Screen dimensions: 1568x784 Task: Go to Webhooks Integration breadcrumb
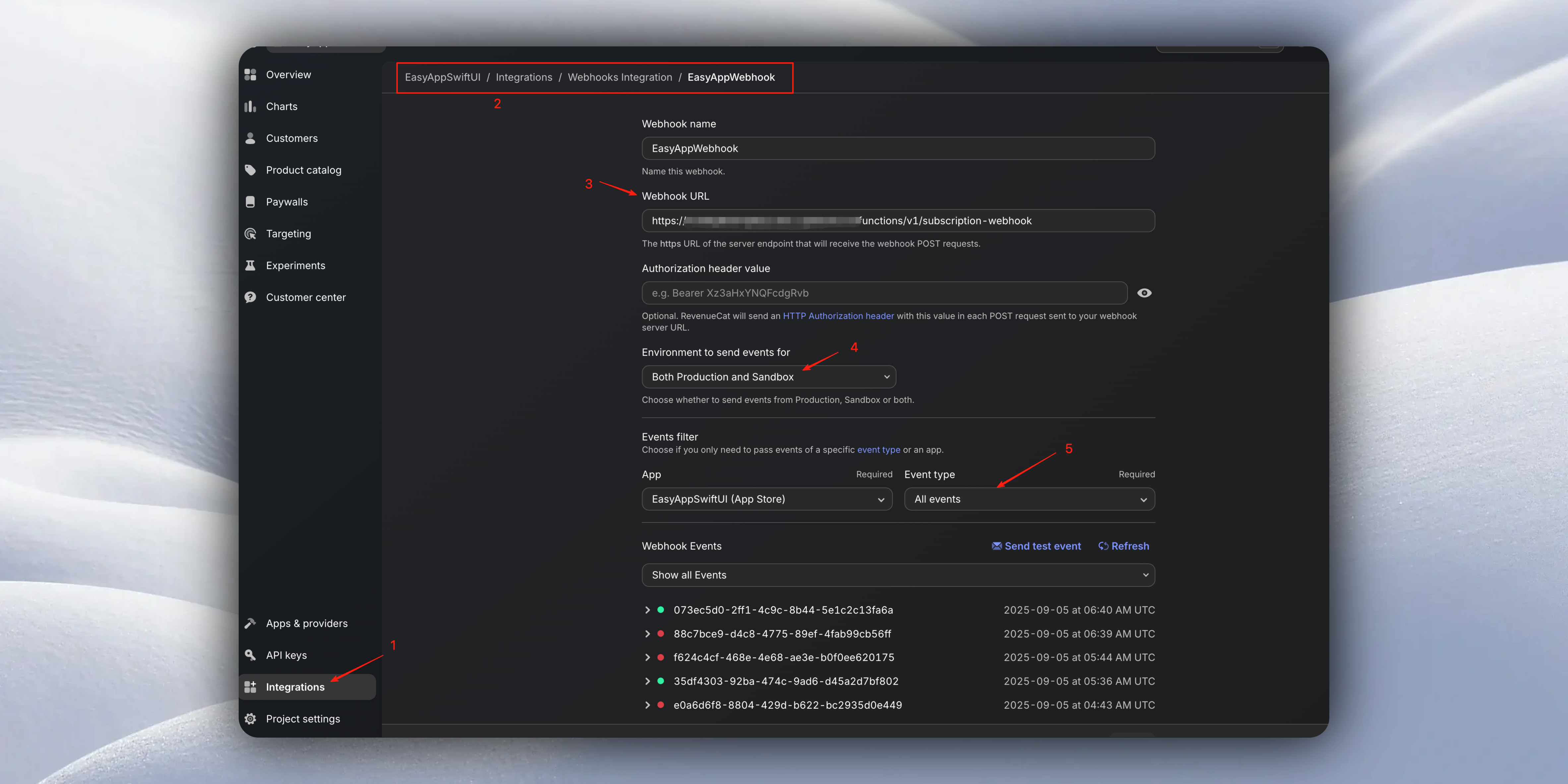(x=619, y=77)
